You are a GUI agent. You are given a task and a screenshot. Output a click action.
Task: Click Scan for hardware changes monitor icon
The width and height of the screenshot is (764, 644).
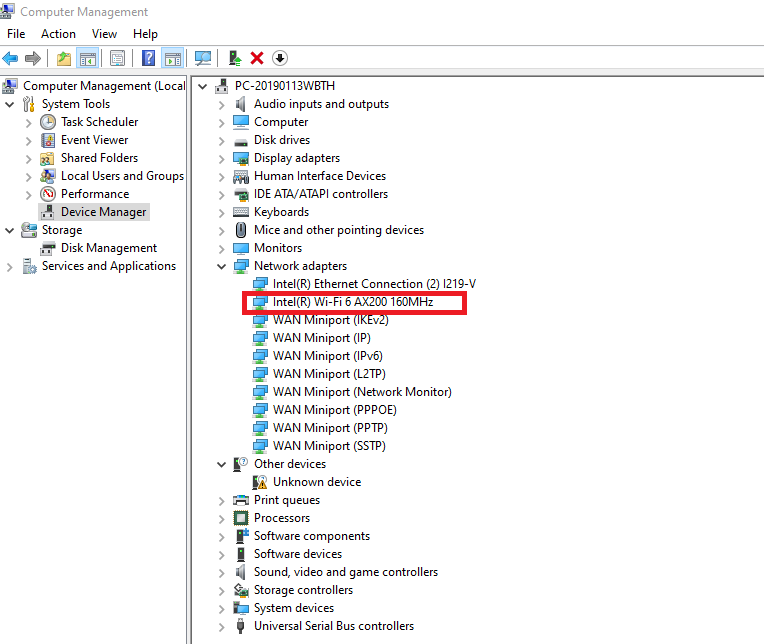click(203, 58)
